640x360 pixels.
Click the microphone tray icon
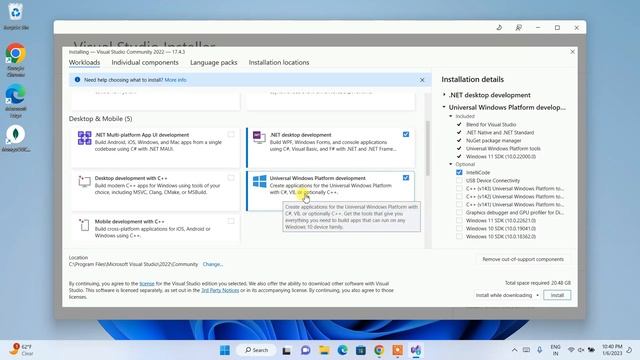540,350
